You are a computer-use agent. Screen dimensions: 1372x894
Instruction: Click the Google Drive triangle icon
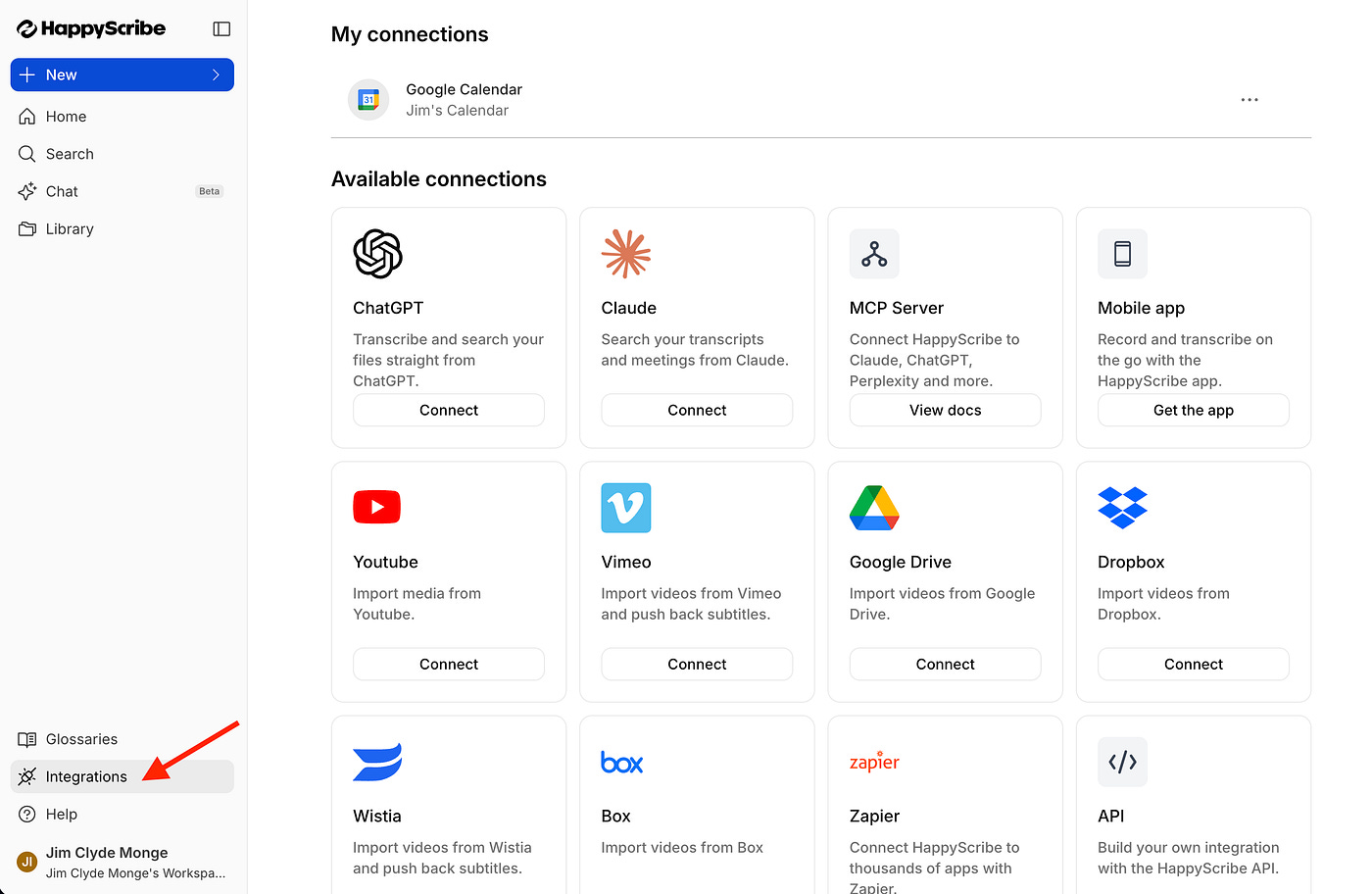tap(874, 508)
